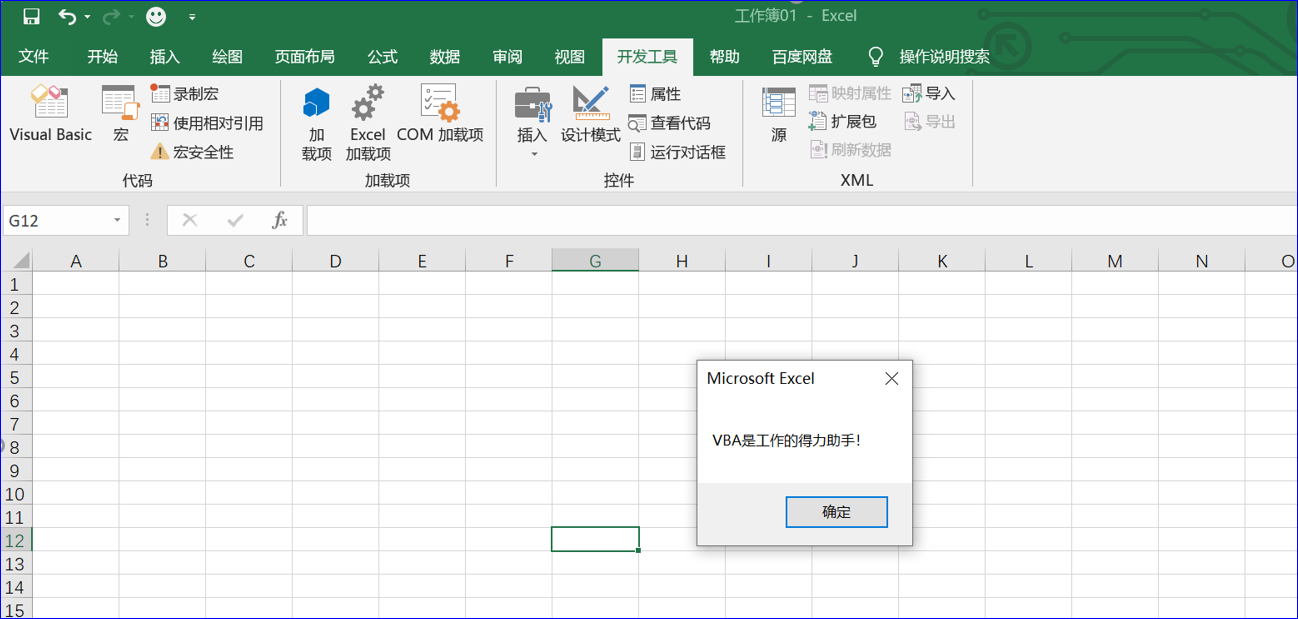Image resolution: width=1298 pixels, height=619 pixels.
Task: Click 扩展包 in XML group
Action: 843,122
